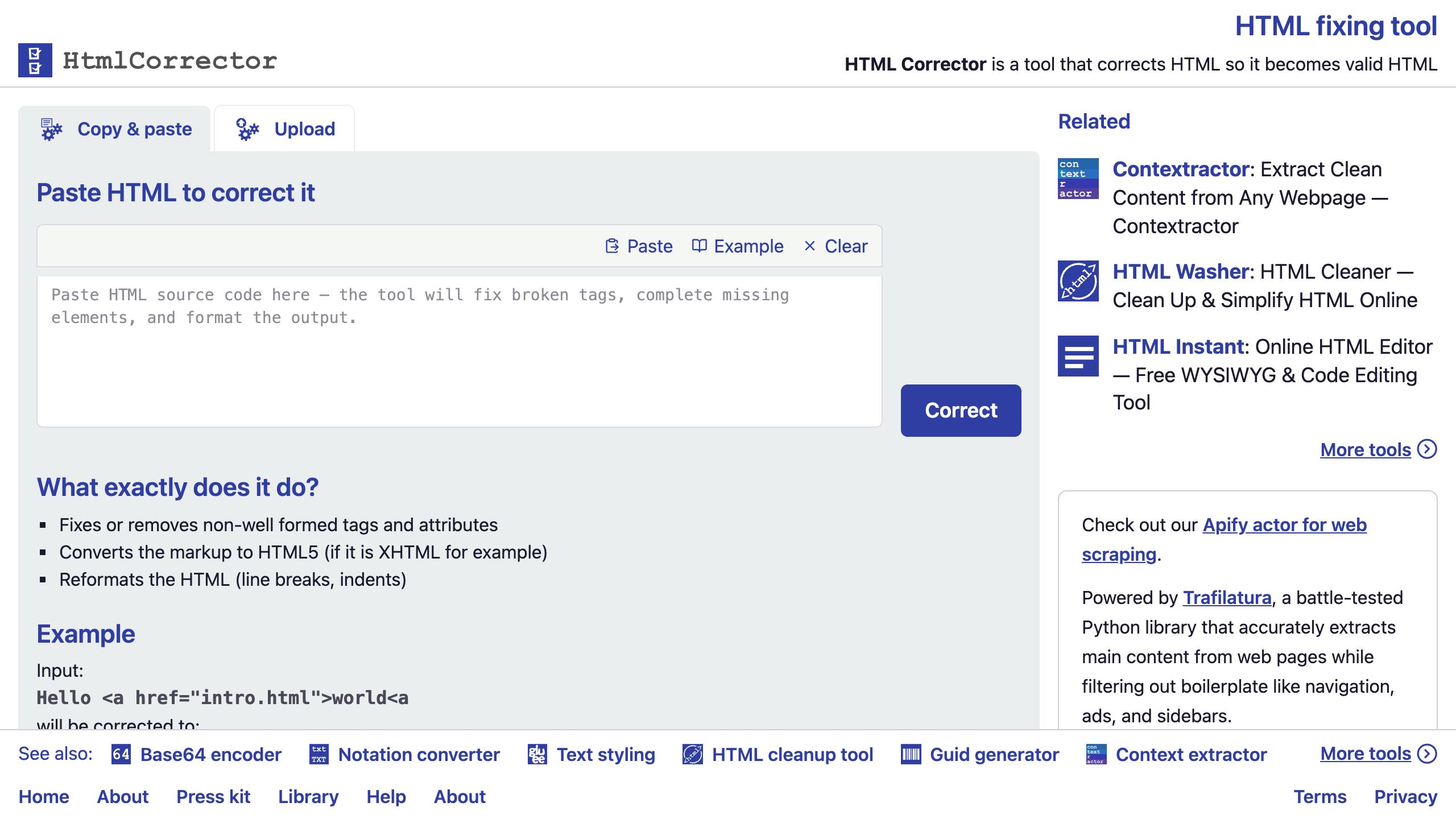Image resolution: width=1456 pixels, height=819 pixels.
Task: Click the HtmlCorrector checkbox logo icon
Action: [x=35, y=60]
